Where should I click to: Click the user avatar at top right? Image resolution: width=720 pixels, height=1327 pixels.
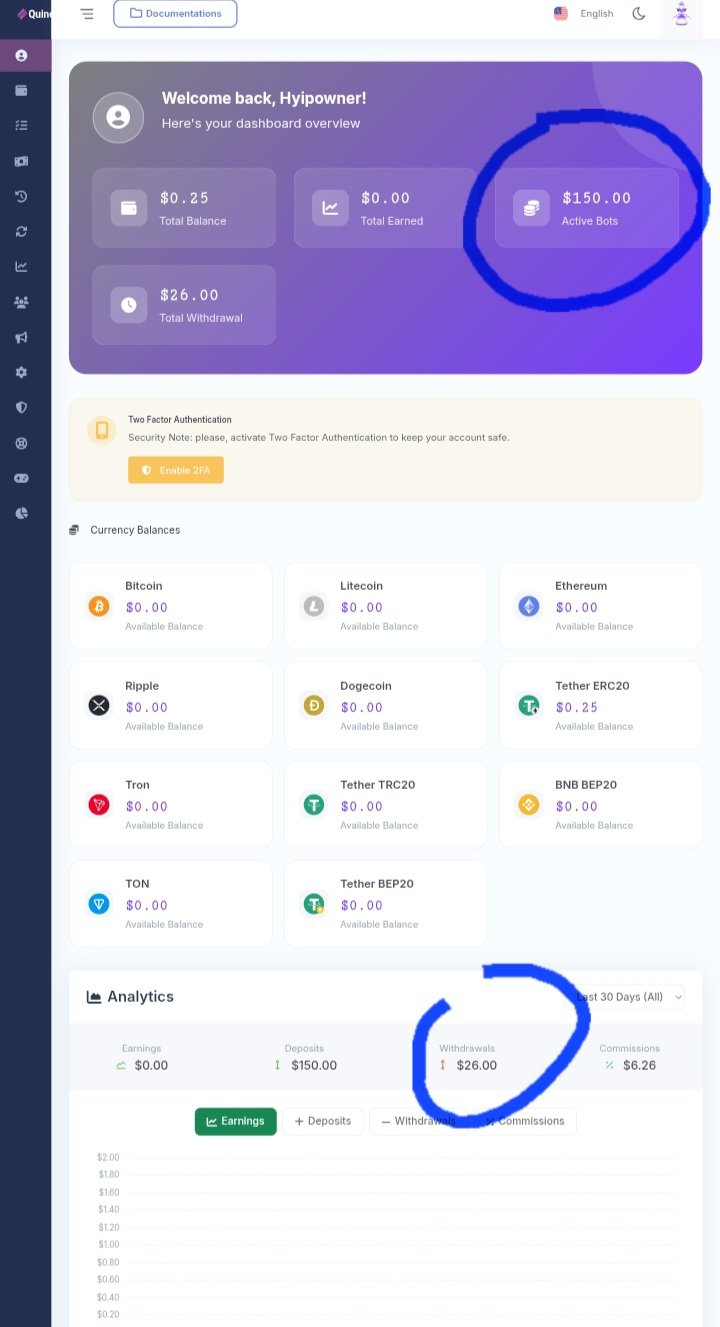tap(681, 14)
